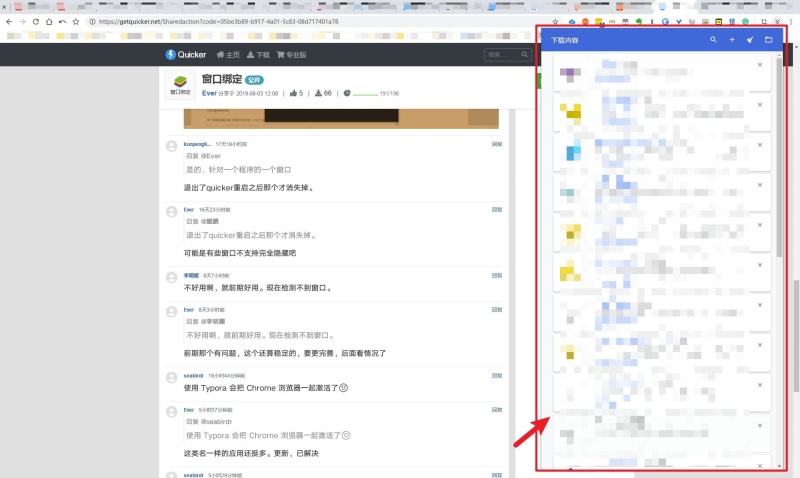This screenshot has width=800, height=478.
Task: Click the 窗口绑定 page title
Action: 221,79
